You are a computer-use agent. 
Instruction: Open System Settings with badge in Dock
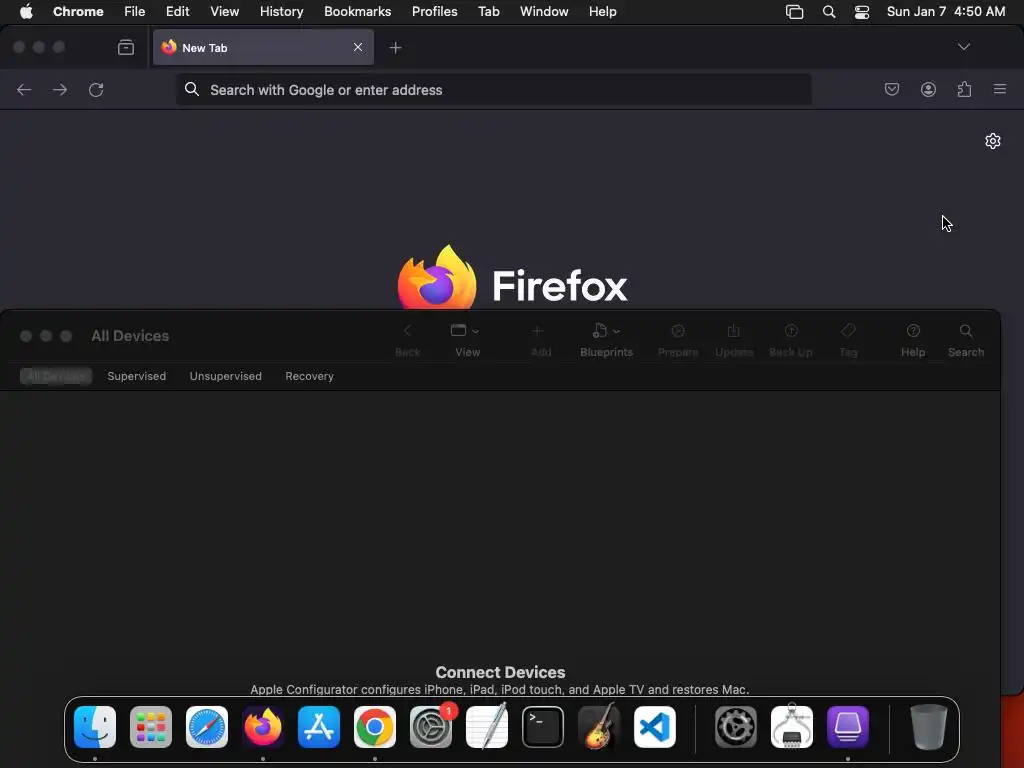click(x=431, y=727)
